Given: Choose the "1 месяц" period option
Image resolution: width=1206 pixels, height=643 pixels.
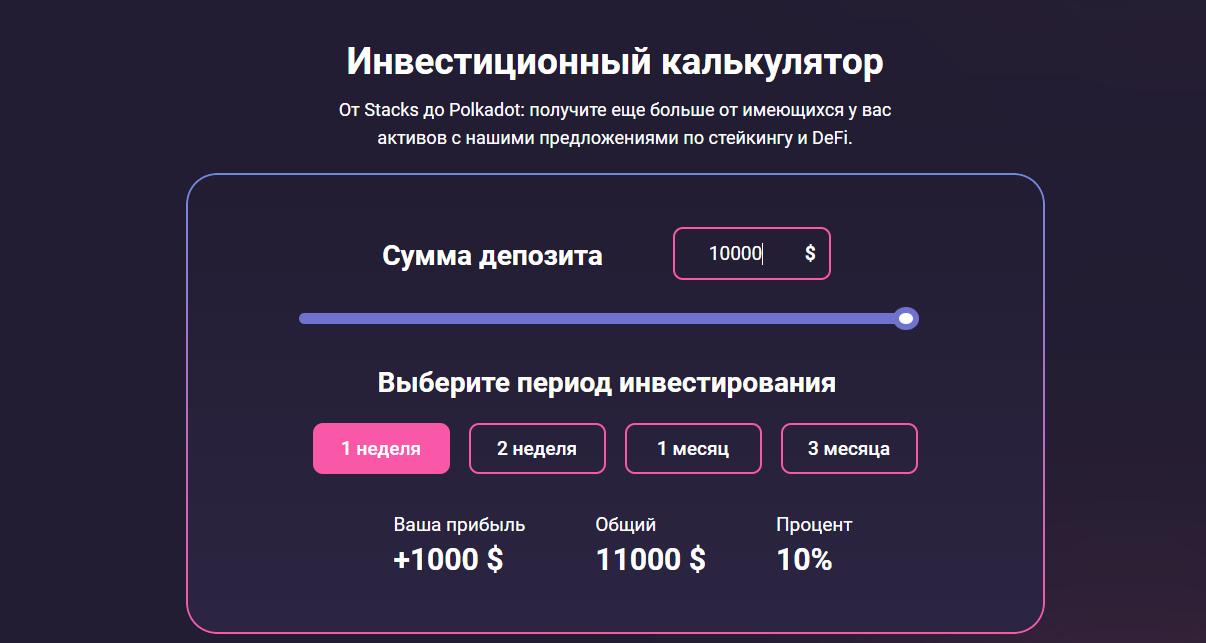Looking at the screenshot, I should [x=693, y=448].
